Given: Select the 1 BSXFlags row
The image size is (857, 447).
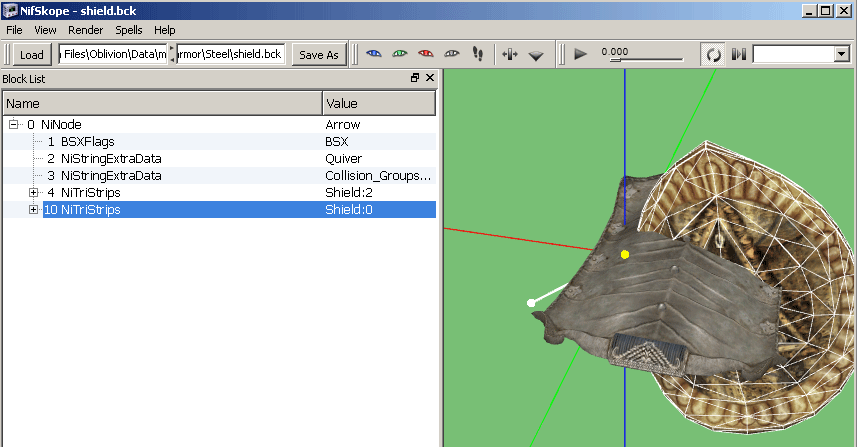Looking at the screenshot, I should pyautogui.click(x=220, y=142).
